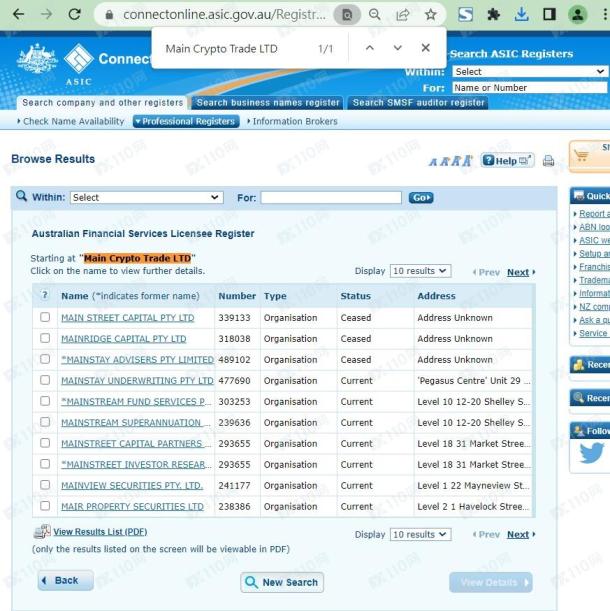610x611 pixels.
Task: Go to previous find match arrow
Action: (x=370, y=48)
